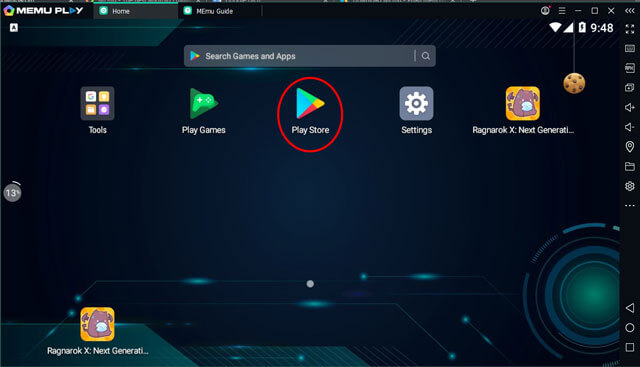This screenshot has height=367, width=640.
Task: Click the search magnifier icon
Action: [426, 56]
